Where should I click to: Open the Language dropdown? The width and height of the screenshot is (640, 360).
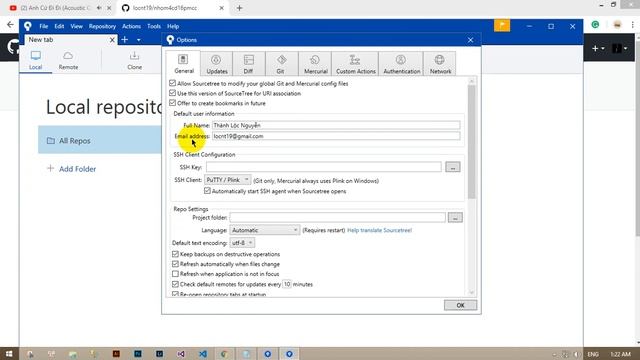point(264,230)
